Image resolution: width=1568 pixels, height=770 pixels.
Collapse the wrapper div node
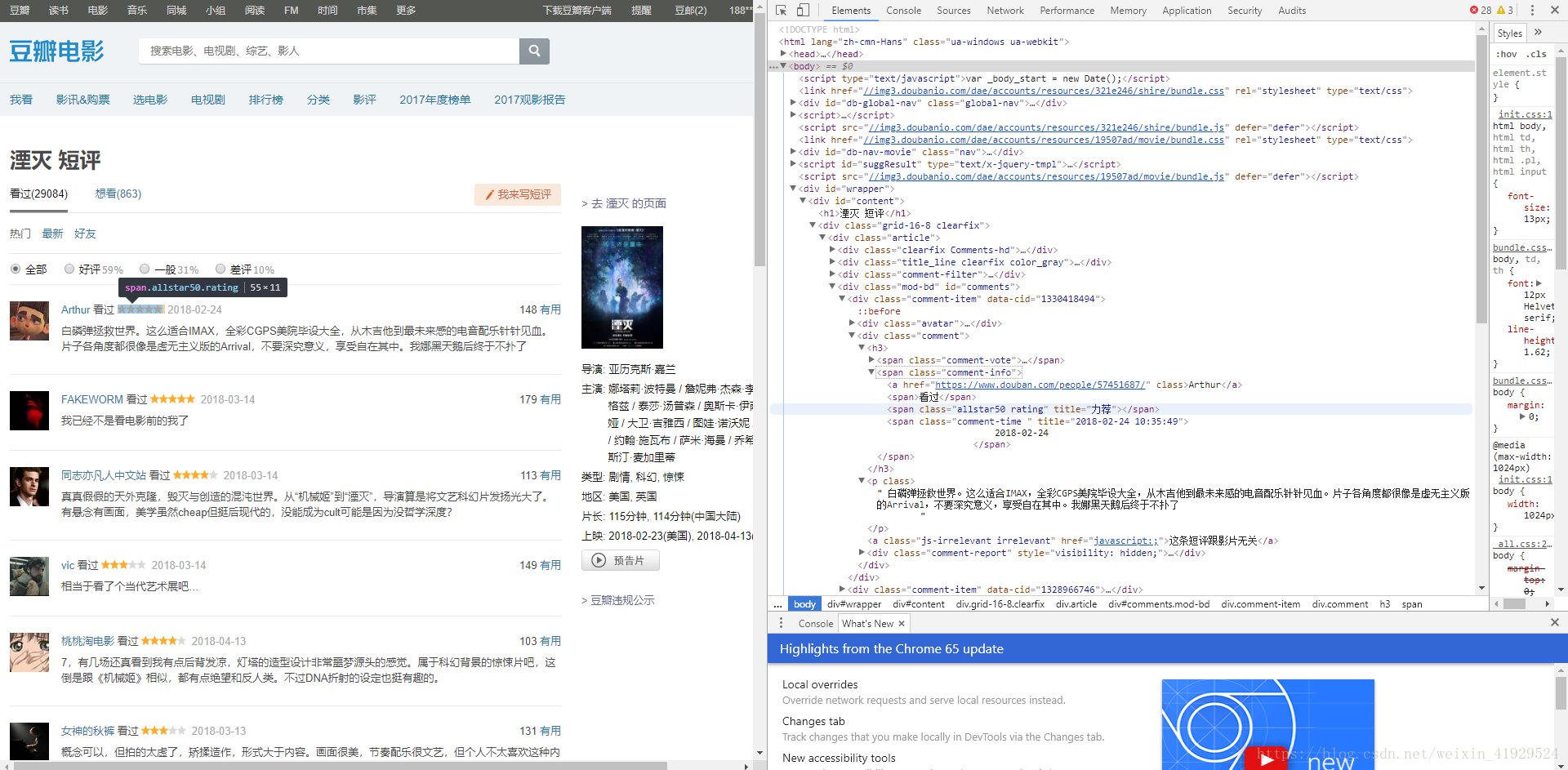pyautogui.click(x=794, y=189)
